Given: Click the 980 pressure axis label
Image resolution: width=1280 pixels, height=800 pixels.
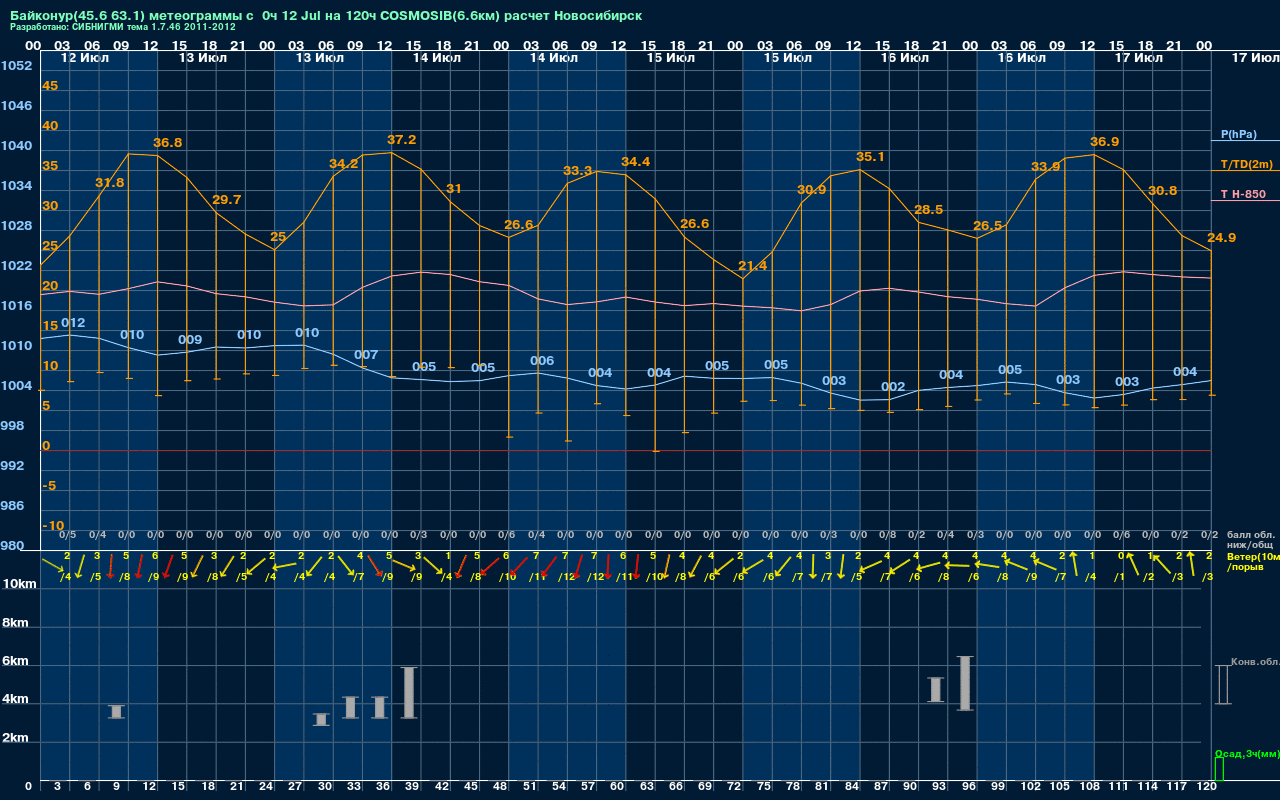Looking at the screenshot, I should pos(12,546).
